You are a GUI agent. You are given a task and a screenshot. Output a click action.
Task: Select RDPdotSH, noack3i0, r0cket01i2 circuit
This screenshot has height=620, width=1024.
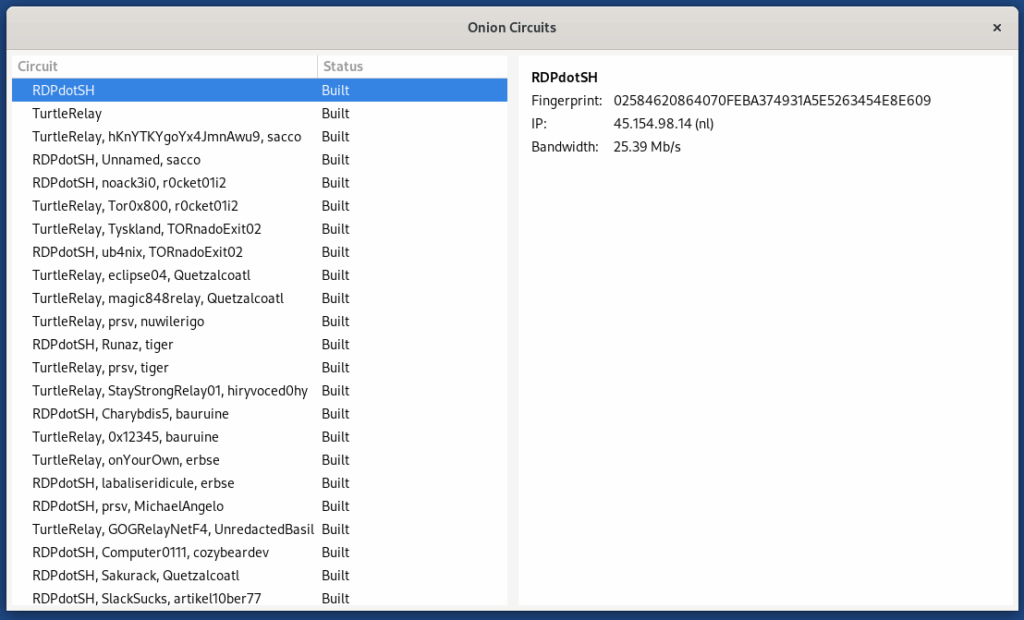pos(129,183)
